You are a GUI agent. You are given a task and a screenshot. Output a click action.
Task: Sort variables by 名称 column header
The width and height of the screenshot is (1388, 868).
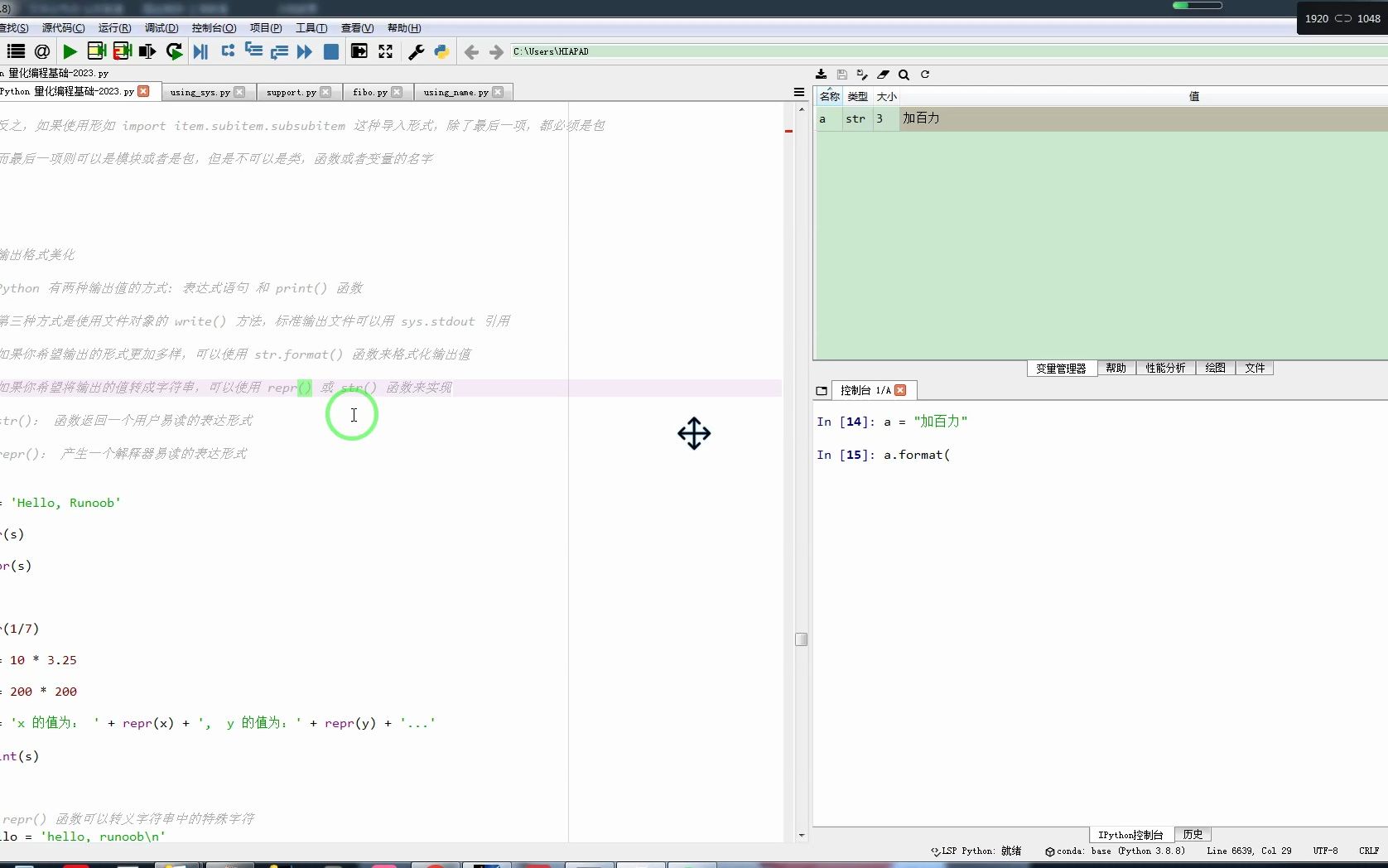829,96
